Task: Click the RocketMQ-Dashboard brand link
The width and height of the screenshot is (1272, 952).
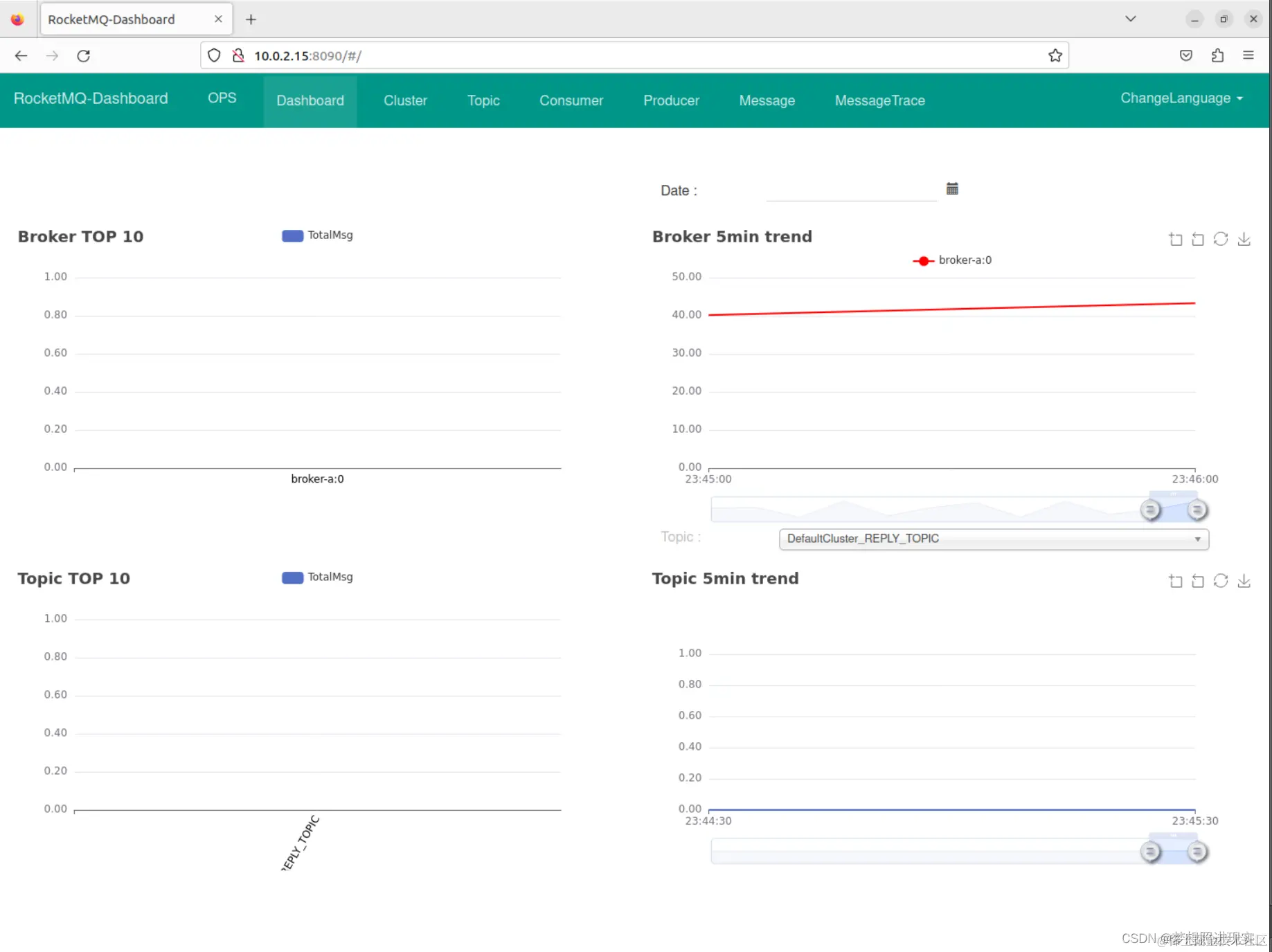Action: tap(91, 98)
